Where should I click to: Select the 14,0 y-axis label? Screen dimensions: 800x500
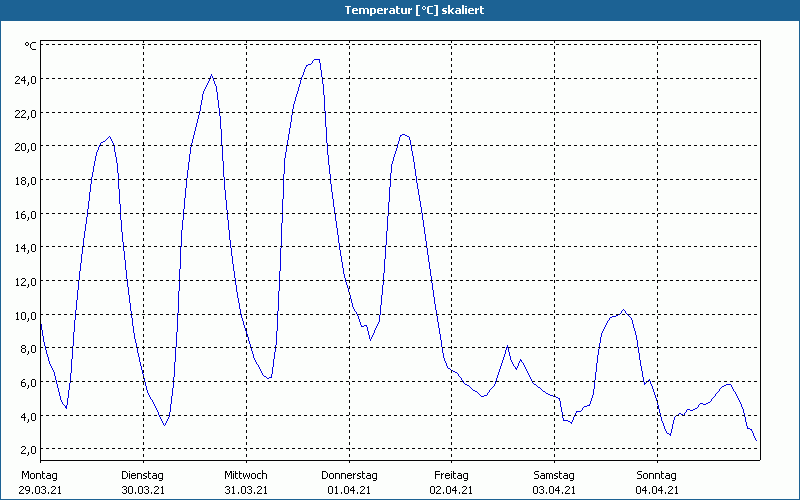[x=26, y=248]
